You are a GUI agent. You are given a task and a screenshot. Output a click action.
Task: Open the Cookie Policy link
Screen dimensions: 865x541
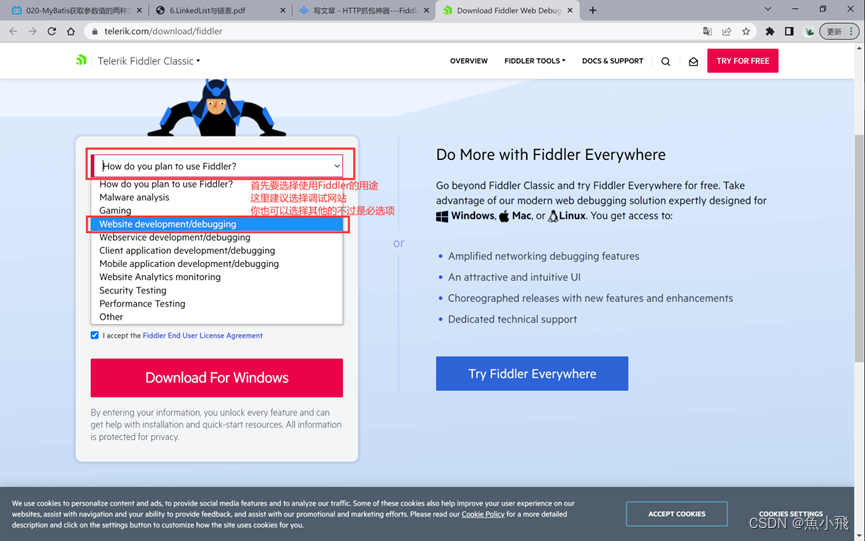[x=483, y=514]
